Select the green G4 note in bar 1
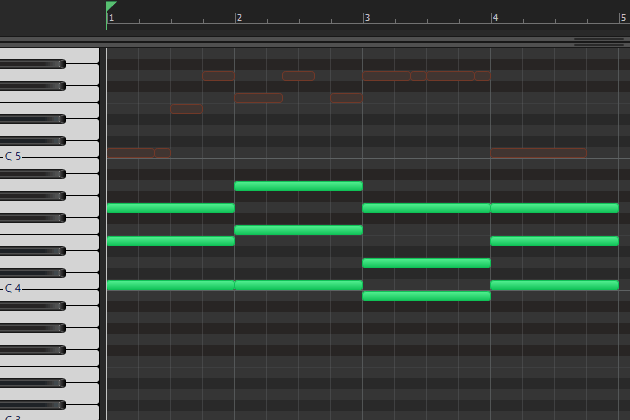 [x=170, y=208]
